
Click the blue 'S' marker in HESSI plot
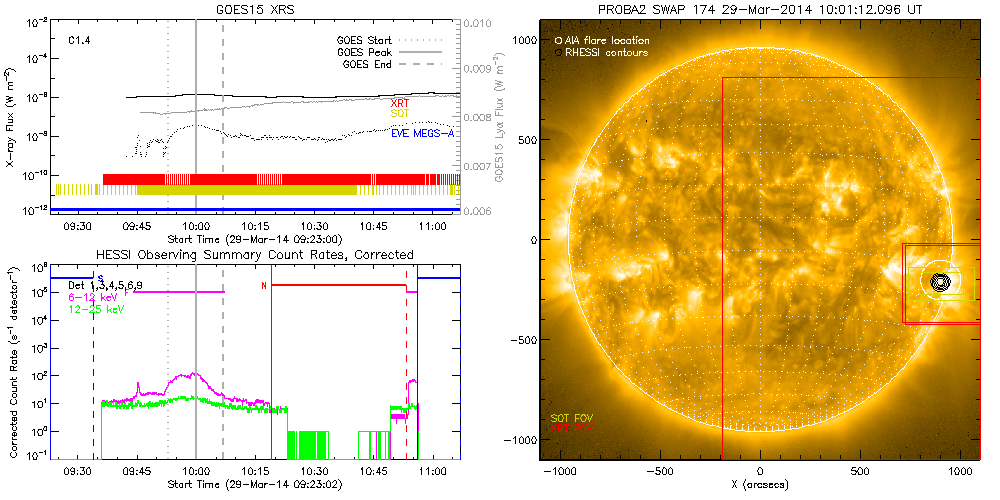(x=101, y=277)
